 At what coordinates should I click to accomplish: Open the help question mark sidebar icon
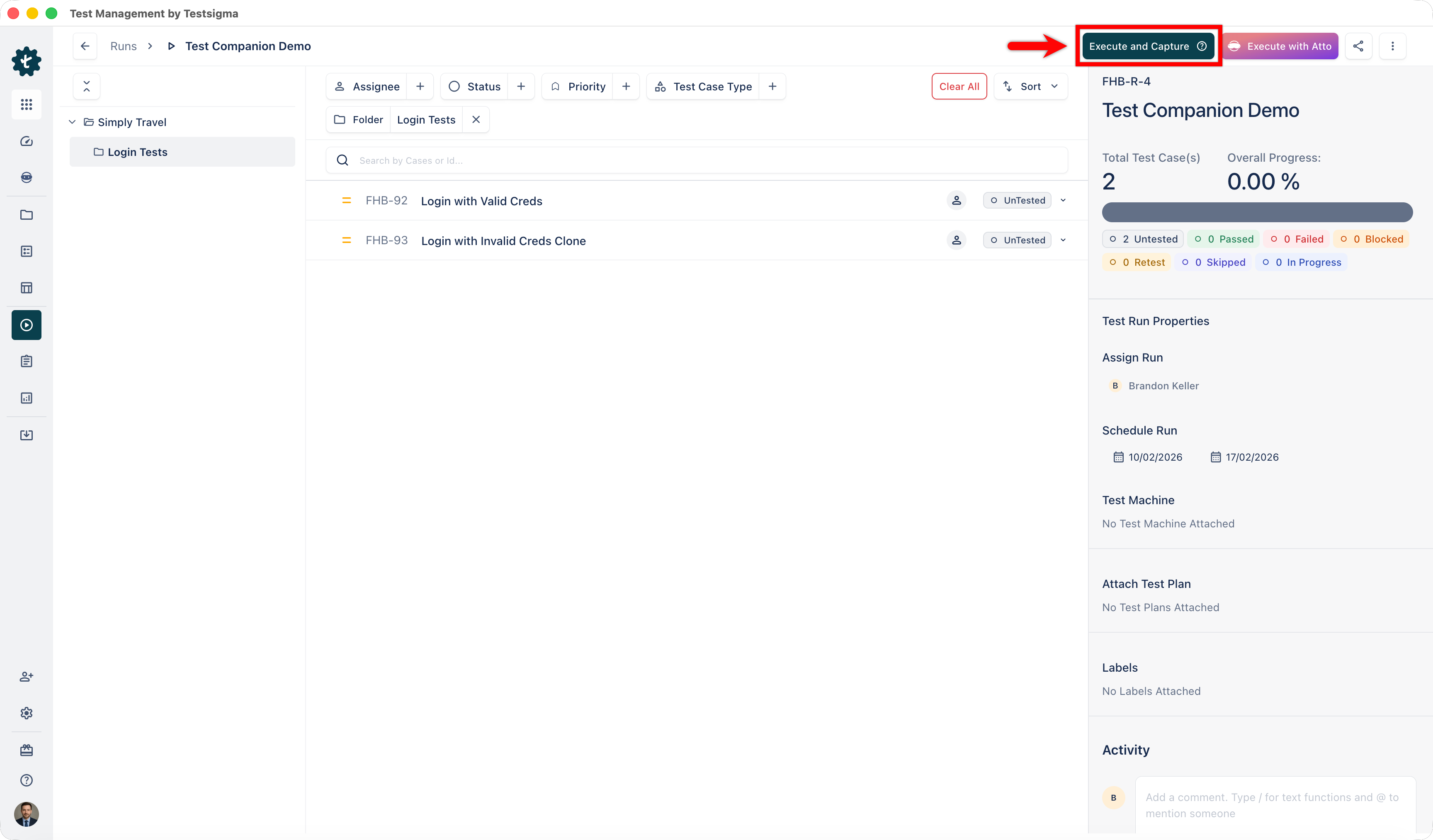pyautogui.click(x=26, y=780)
